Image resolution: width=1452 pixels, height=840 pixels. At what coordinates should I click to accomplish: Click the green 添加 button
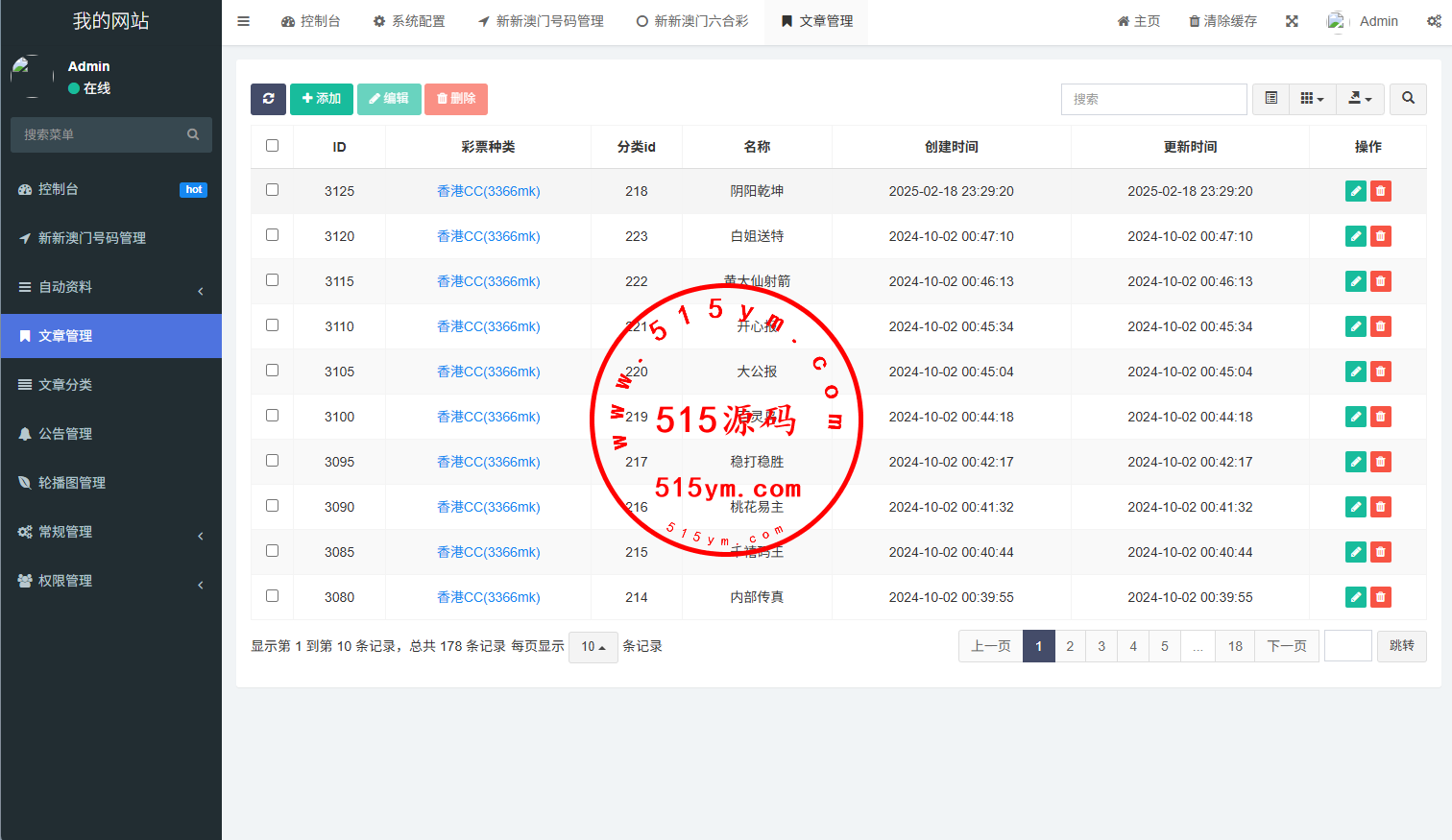pyautogui.click(x=321, y=99)
